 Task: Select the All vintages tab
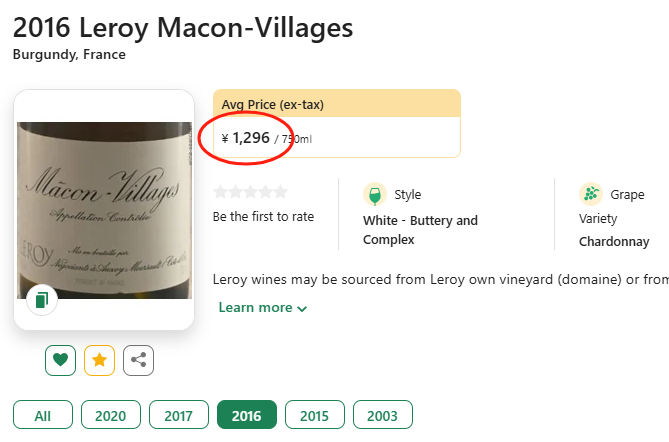click(43, 415)
